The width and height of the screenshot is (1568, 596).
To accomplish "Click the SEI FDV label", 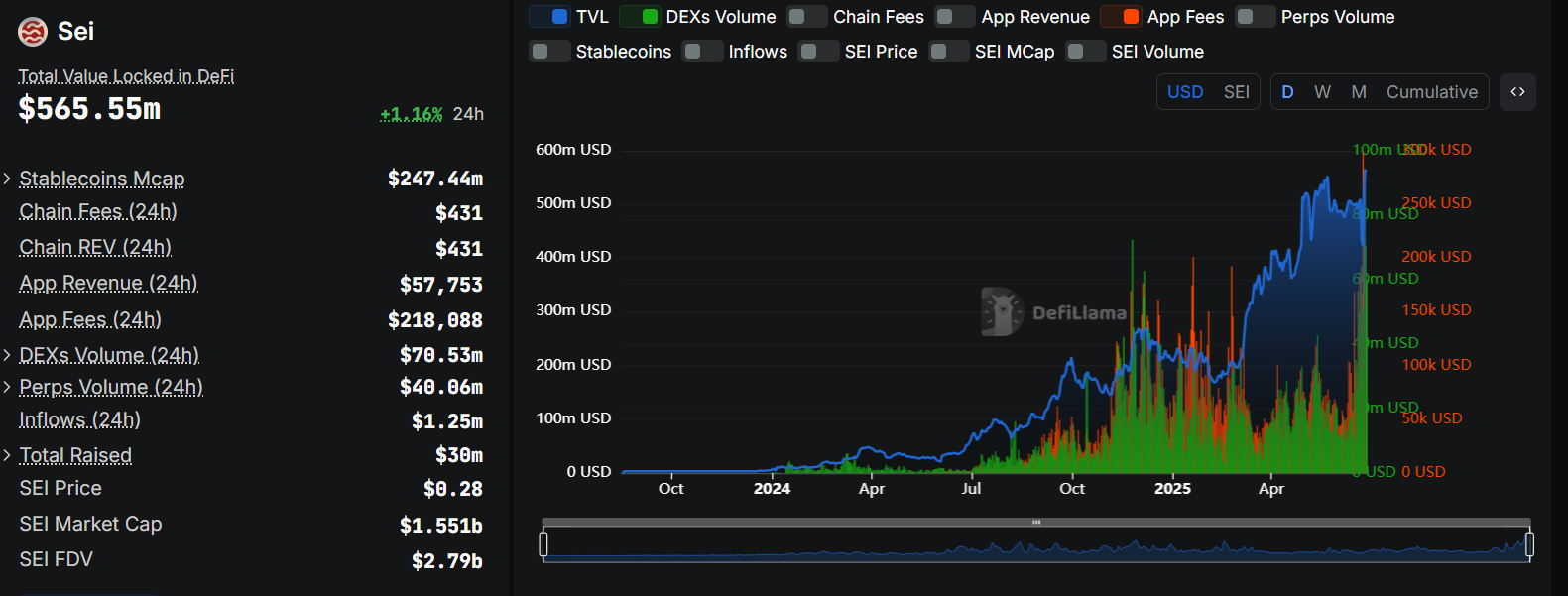I will [x=57, y=559].
